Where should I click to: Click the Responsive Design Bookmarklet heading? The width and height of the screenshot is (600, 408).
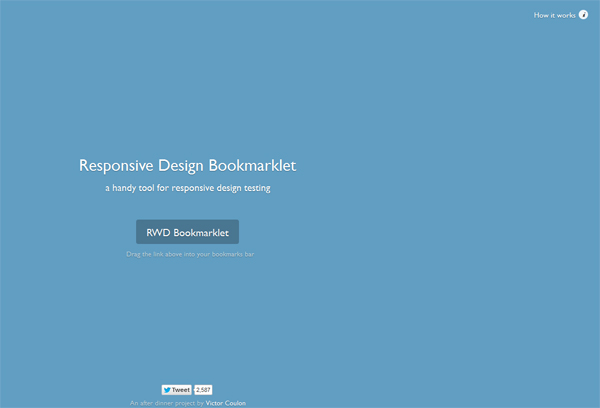(188, 166)
